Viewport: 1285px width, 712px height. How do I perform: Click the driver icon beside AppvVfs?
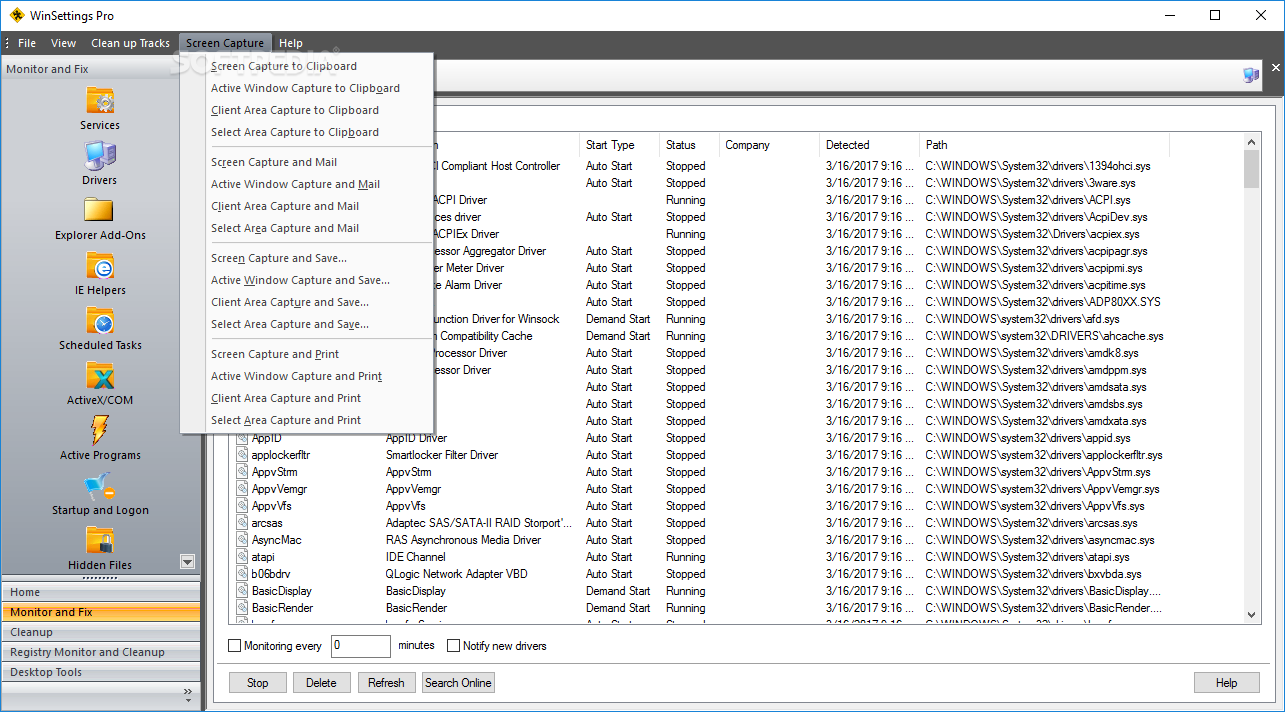242,506
